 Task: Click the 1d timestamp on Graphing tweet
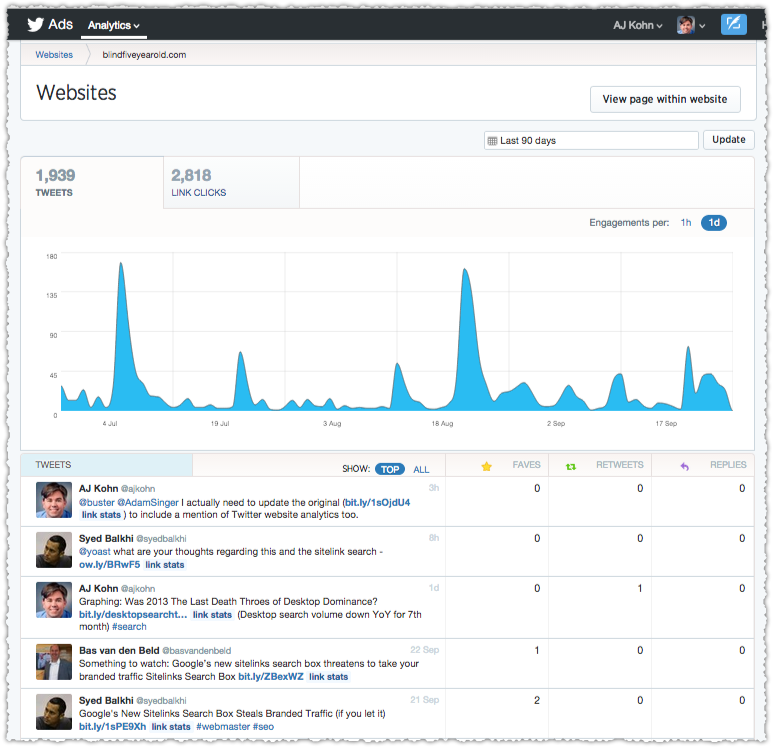[434, 588]
